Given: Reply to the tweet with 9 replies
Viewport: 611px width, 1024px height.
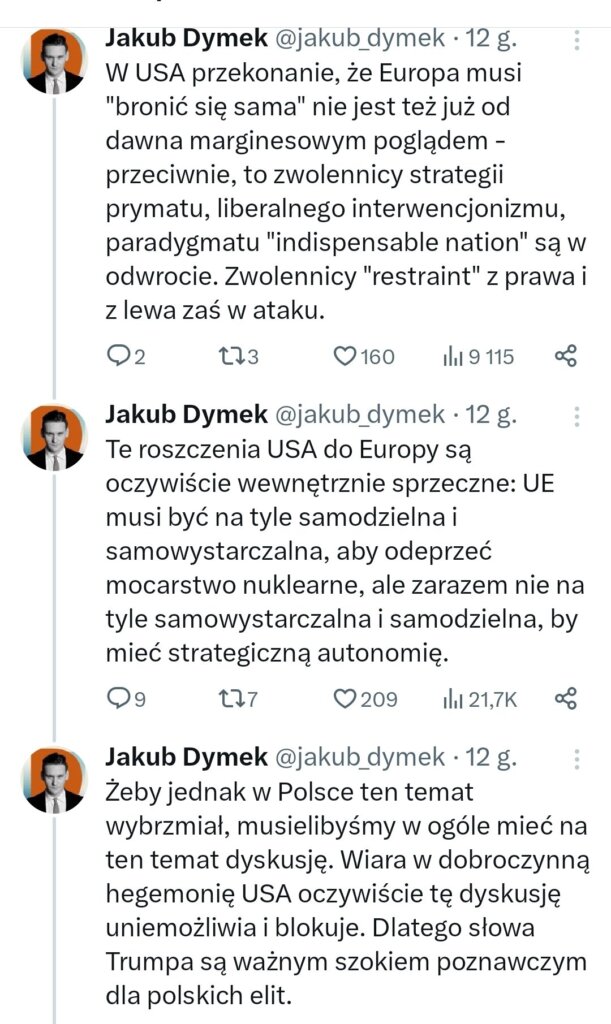Looking at the screenshot, I should click(x=118, y=699).
